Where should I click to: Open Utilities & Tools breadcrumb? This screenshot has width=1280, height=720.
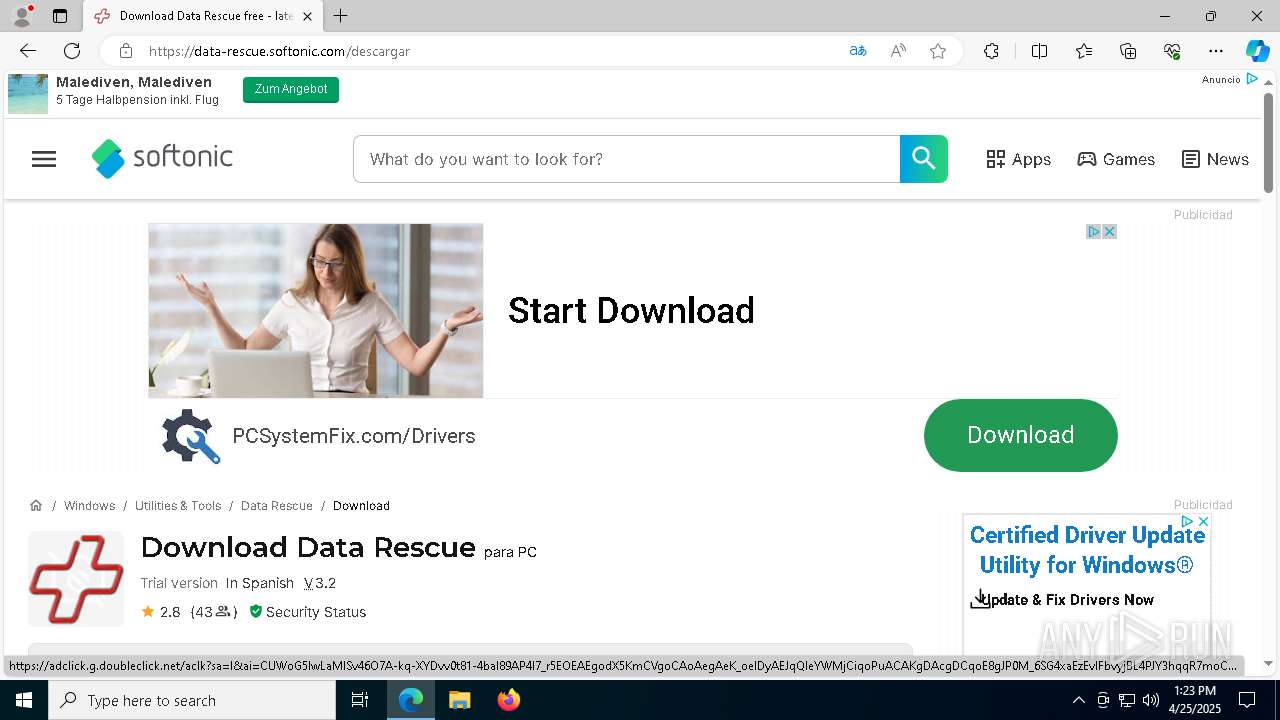coord(178,506)
